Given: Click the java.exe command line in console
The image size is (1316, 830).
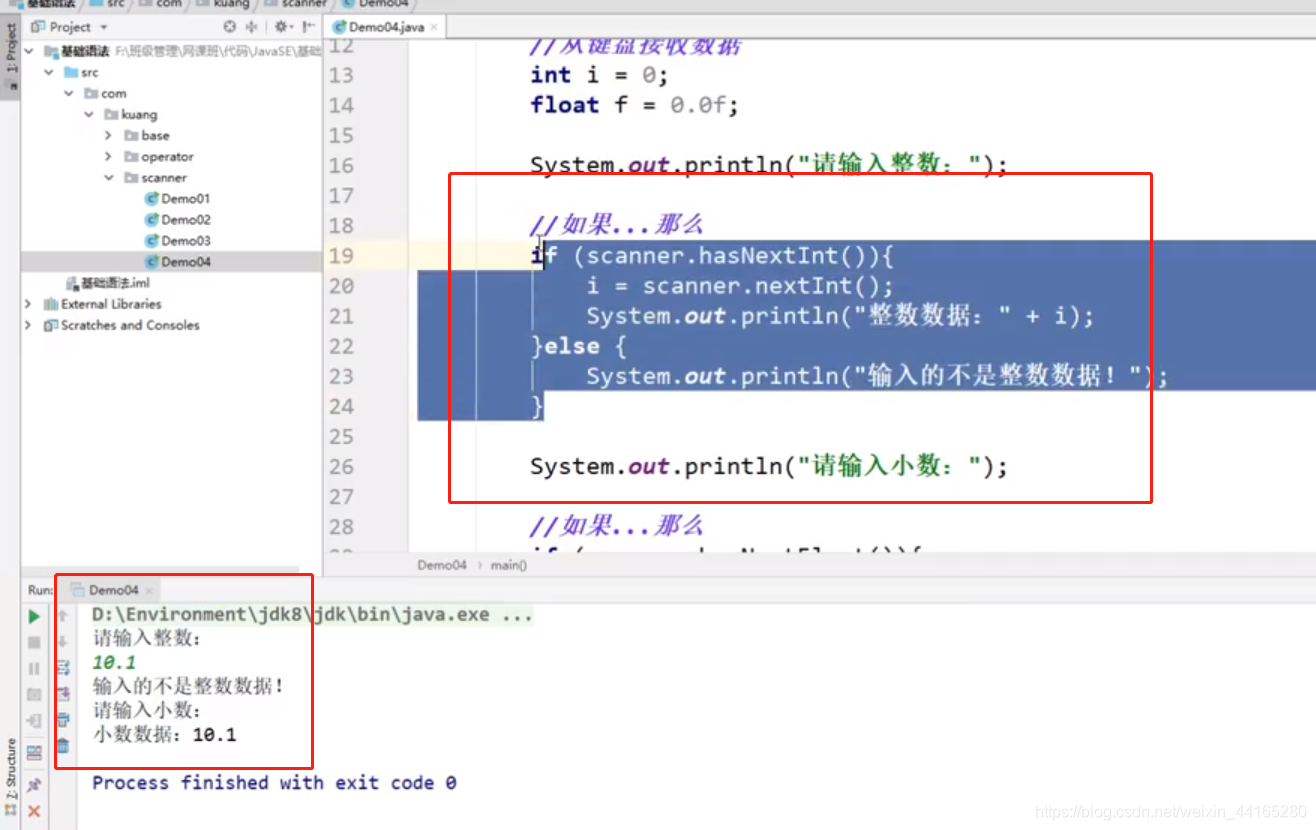Looking at the screenshot, I should (312, 615).
